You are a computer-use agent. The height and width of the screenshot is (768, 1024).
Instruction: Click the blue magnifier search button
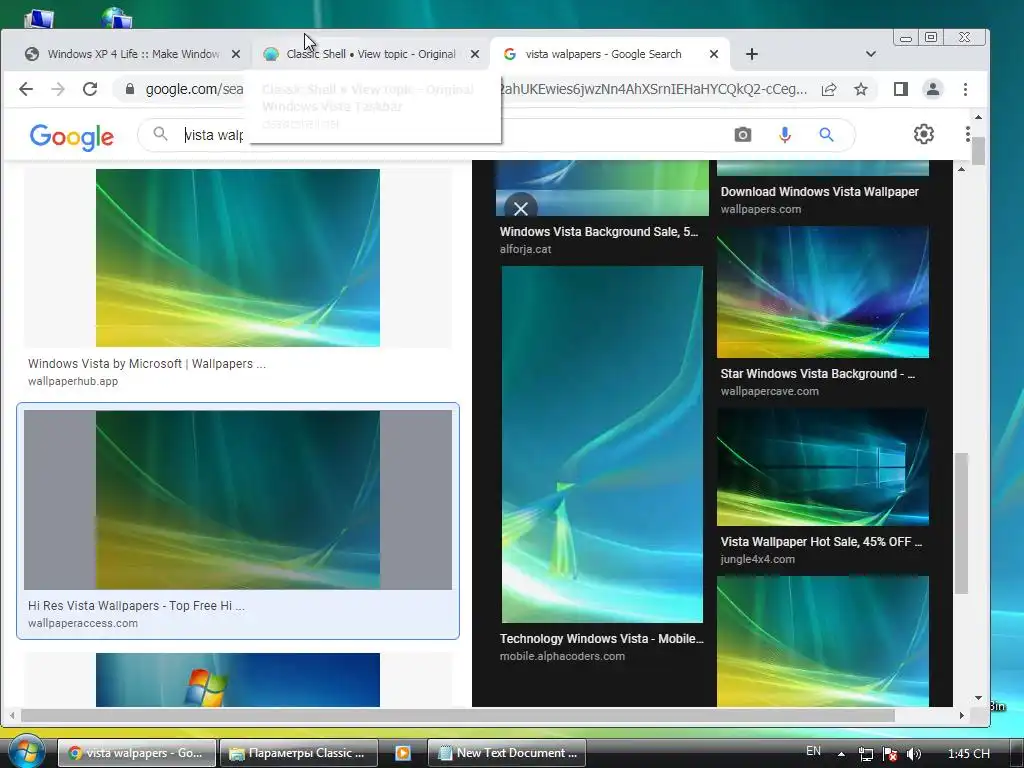coord(826,135)
